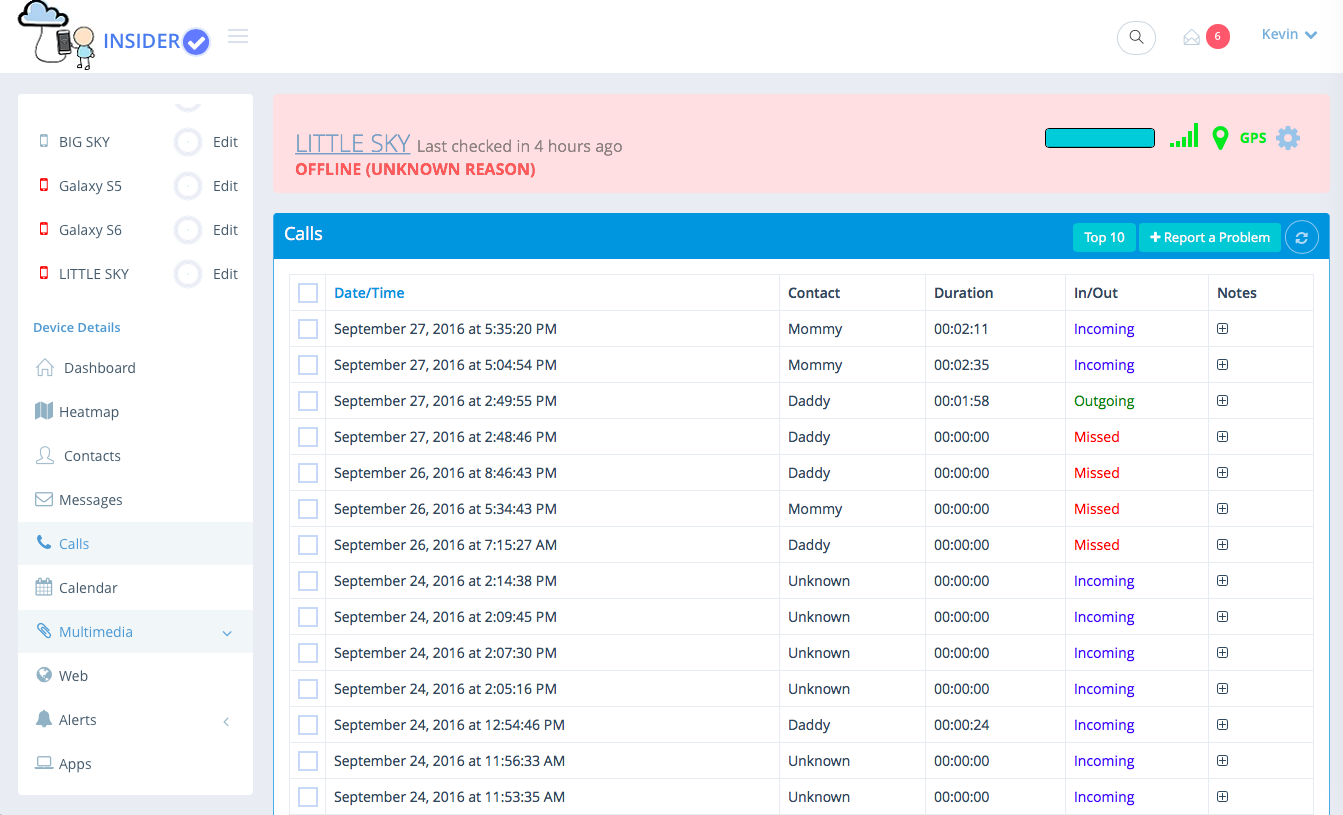Check the 7:15:27 AM call row
Image resolution: width=1343 pixels, height=815 pixels.
(x=308, y=545)
